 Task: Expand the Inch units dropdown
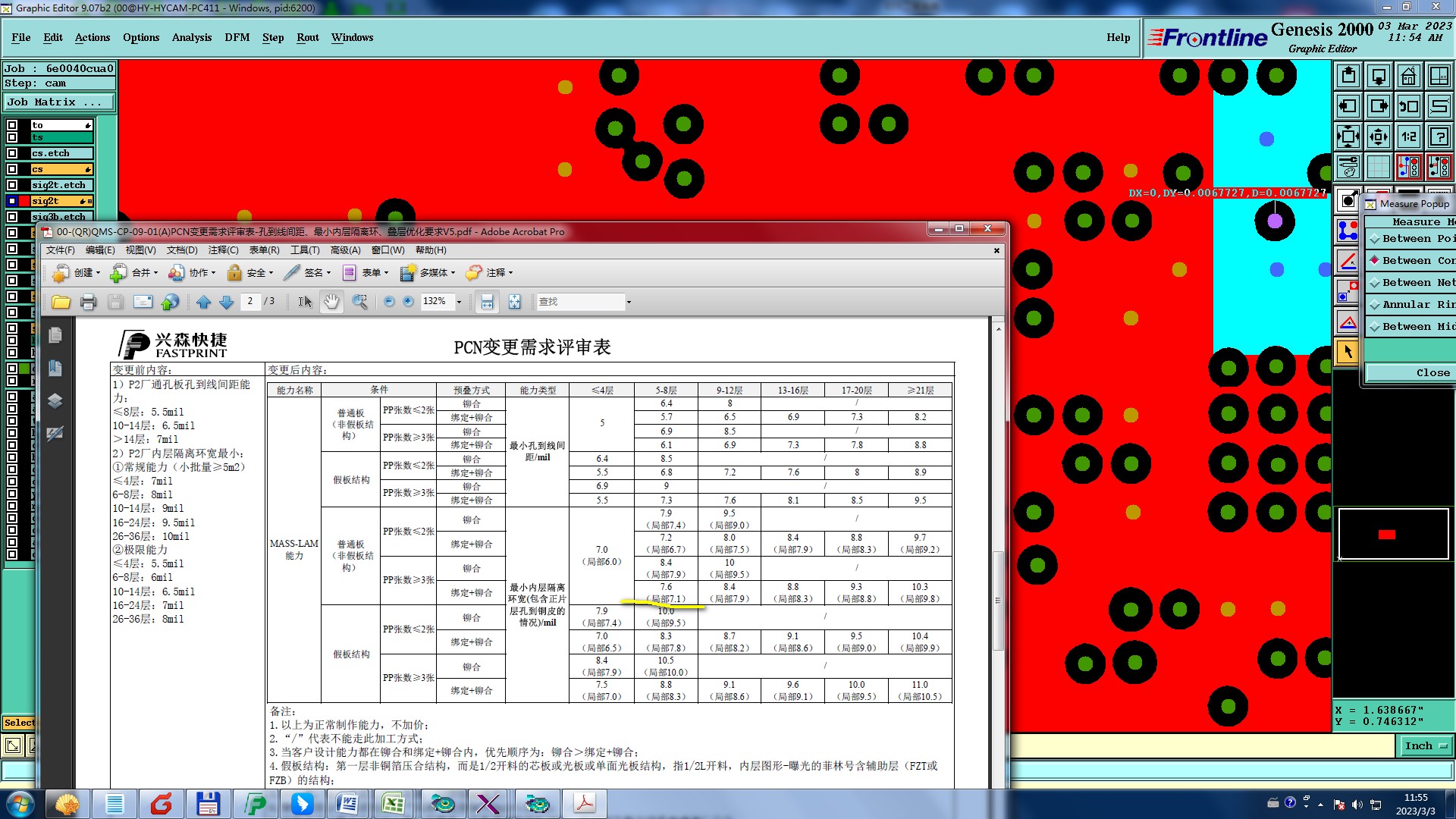[1426, 746]
